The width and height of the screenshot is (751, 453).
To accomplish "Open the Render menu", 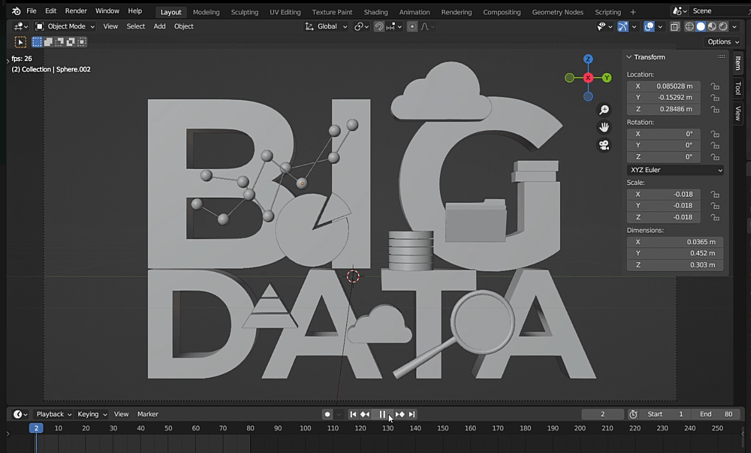I will 76,11.
